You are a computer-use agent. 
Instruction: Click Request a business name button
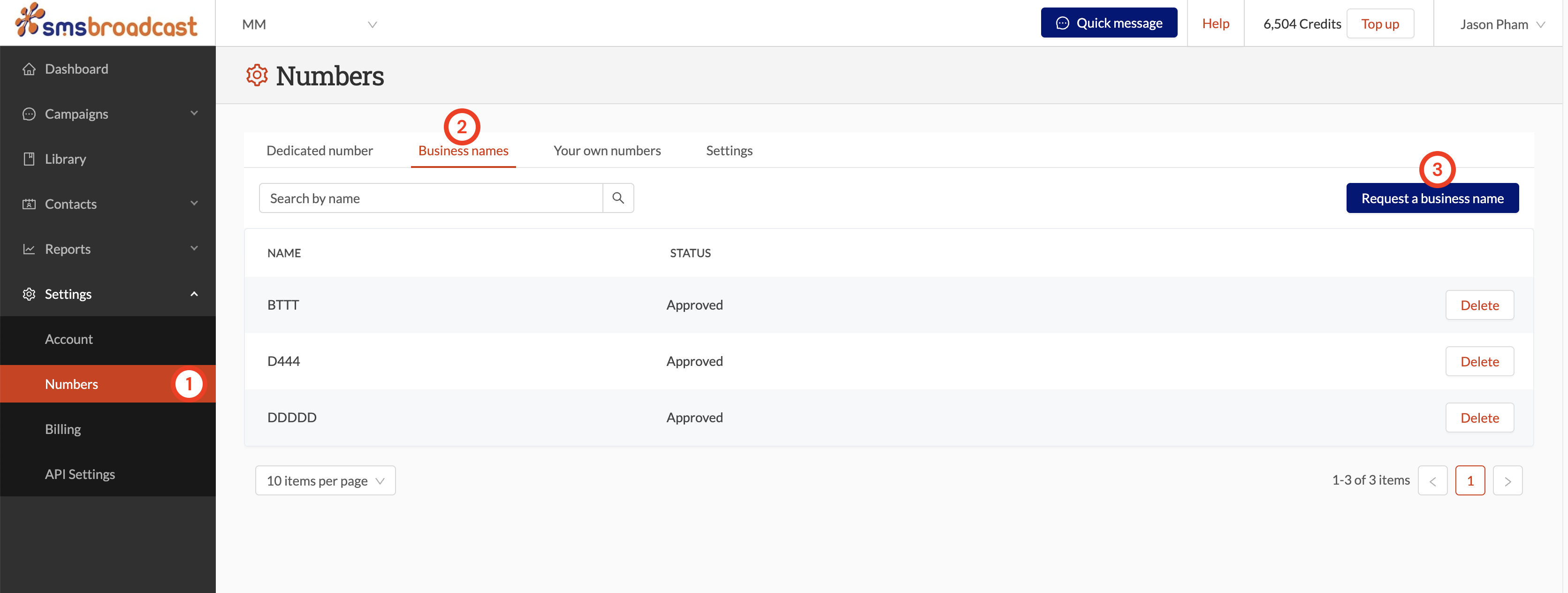1431,198
